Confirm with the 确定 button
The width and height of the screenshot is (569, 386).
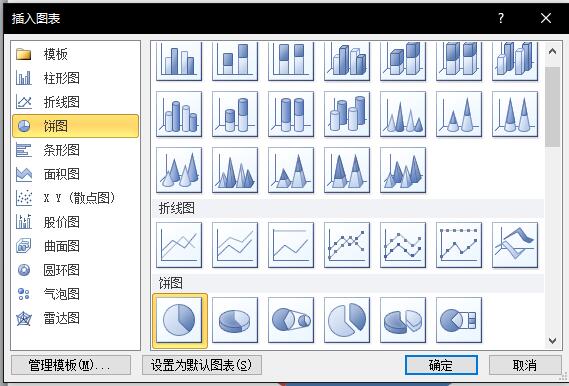pyautogui.click(x=441, y=365)
